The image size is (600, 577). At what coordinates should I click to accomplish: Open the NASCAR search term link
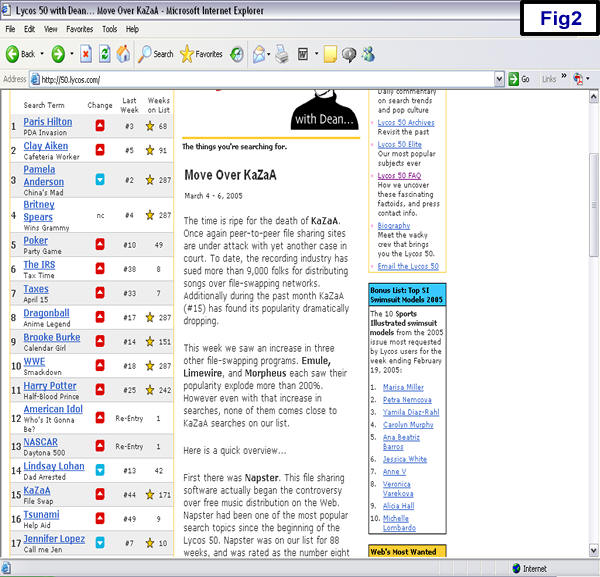pos(41,442)
